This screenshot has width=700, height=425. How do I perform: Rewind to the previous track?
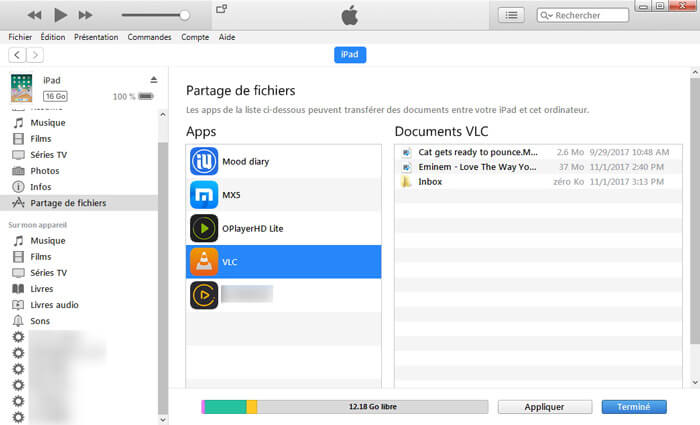[x=35, y=15]
